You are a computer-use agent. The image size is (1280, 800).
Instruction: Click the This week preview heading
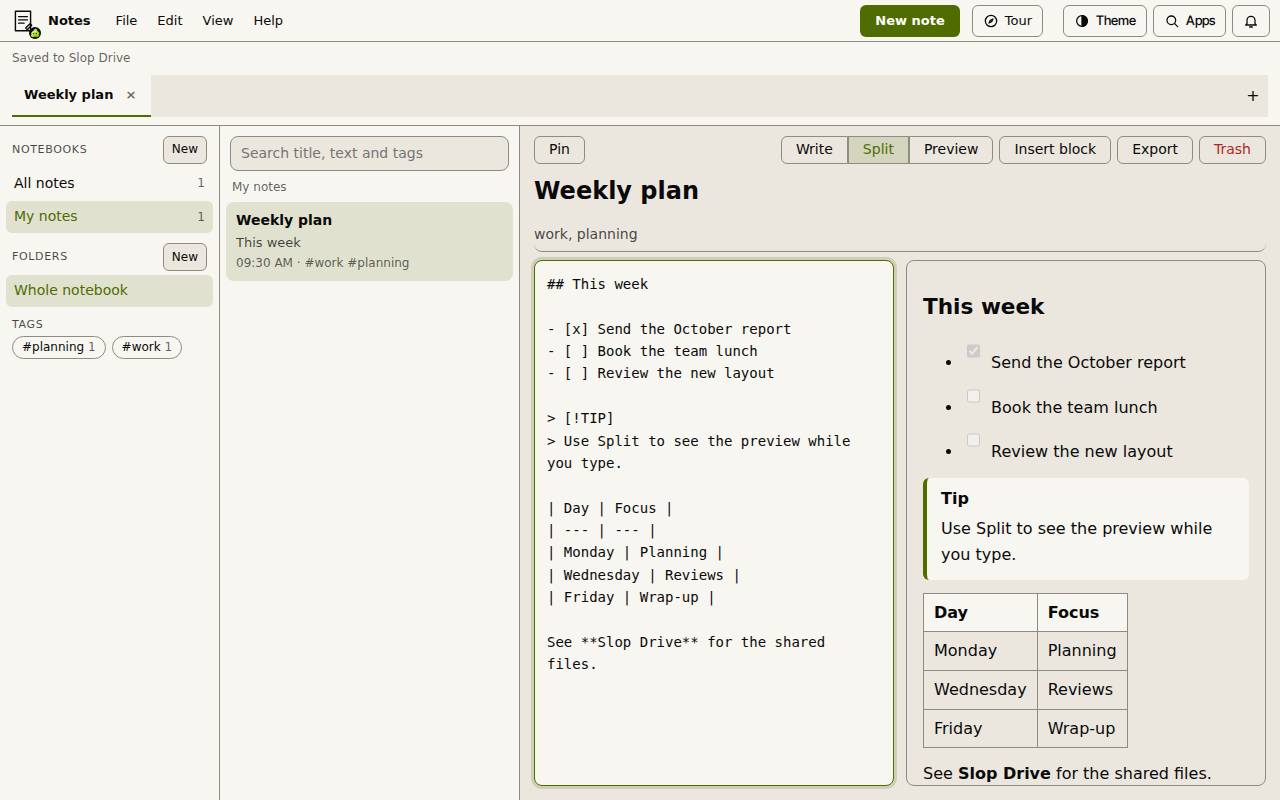tap(983, 307)
